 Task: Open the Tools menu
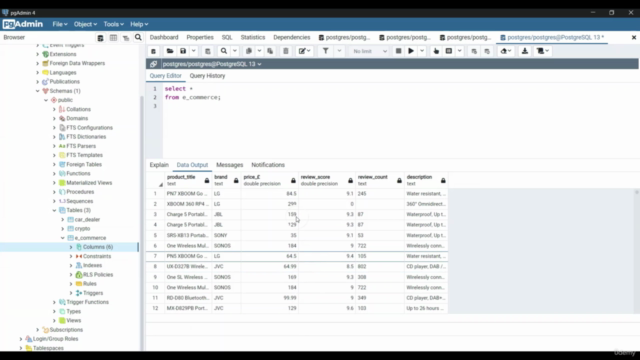(x=113, y=24)
